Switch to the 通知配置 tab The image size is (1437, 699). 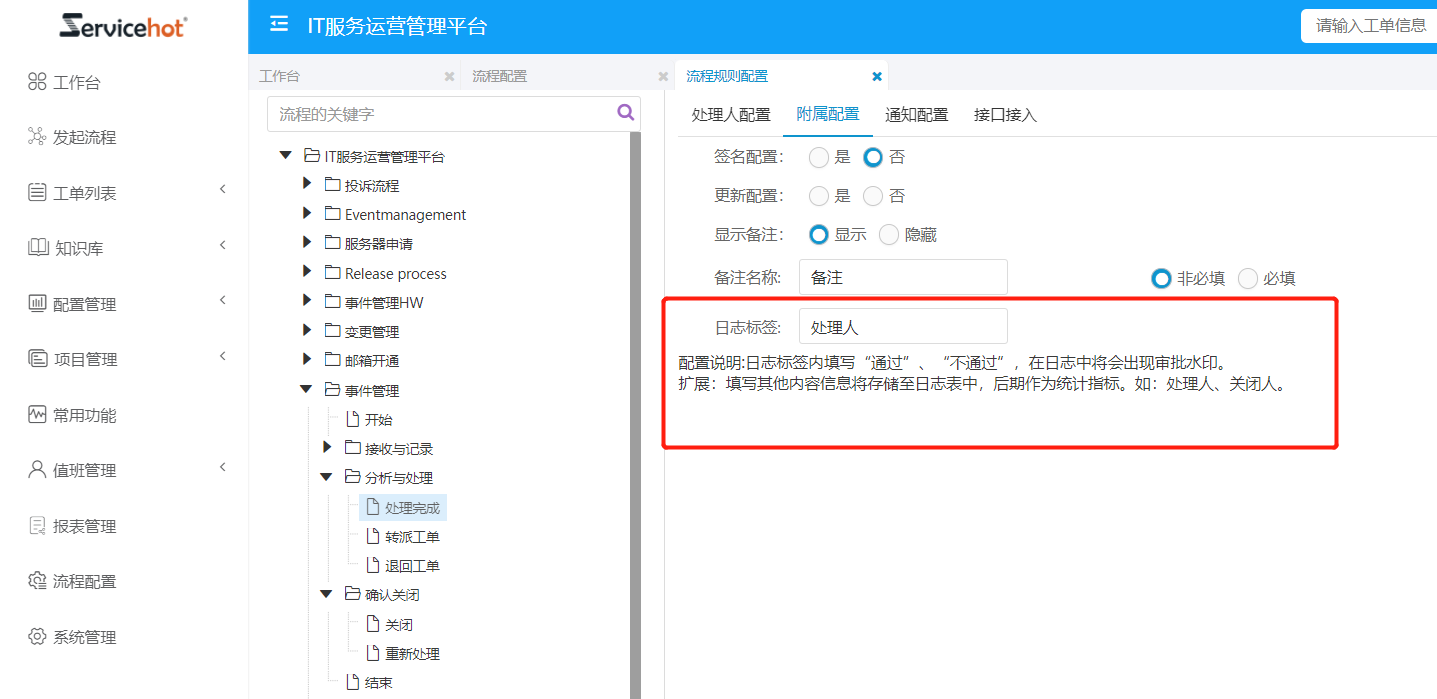click(916, 115)
